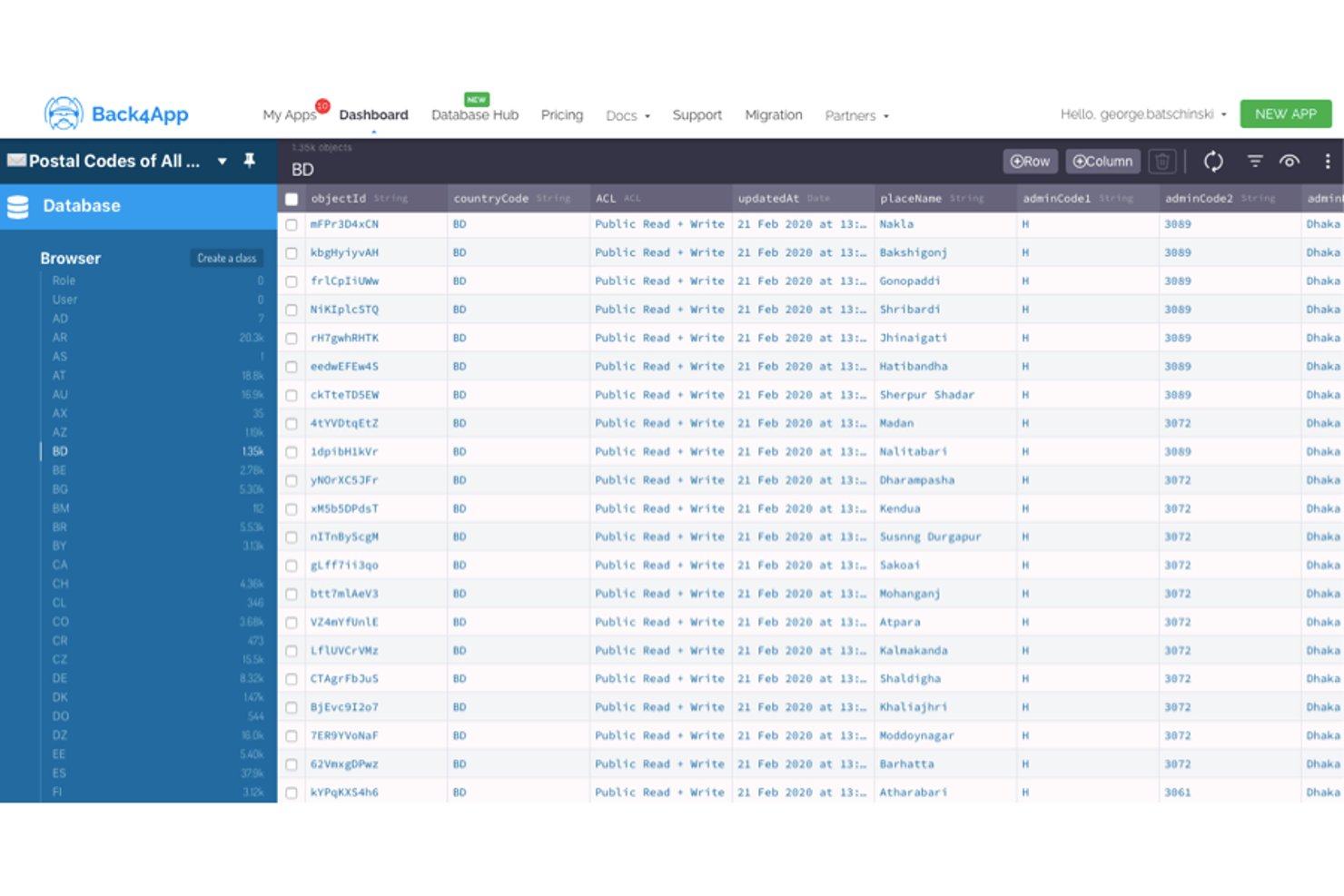1344x896 pixels.
Task: Click the Shribardi placeName cell
Action: point(945,310)
